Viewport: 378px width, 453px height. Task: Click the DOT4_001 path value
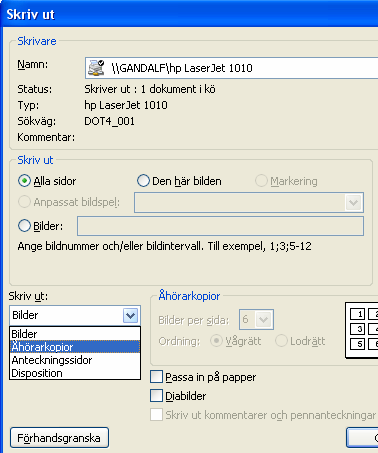coord(109,121)
